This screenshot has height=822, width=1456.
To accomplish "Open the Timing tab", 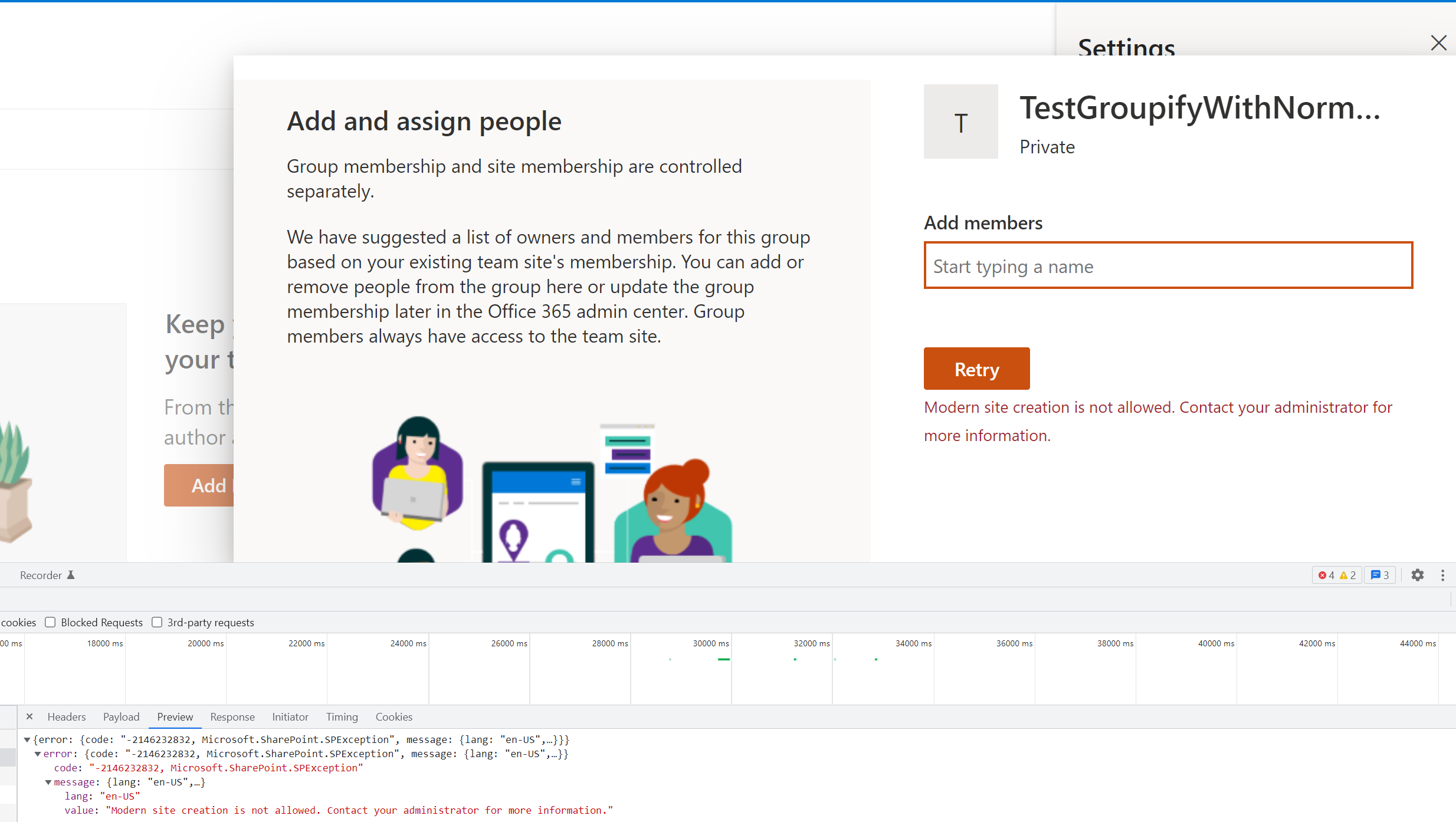I will pyautogui.click(x=342, y=716).
